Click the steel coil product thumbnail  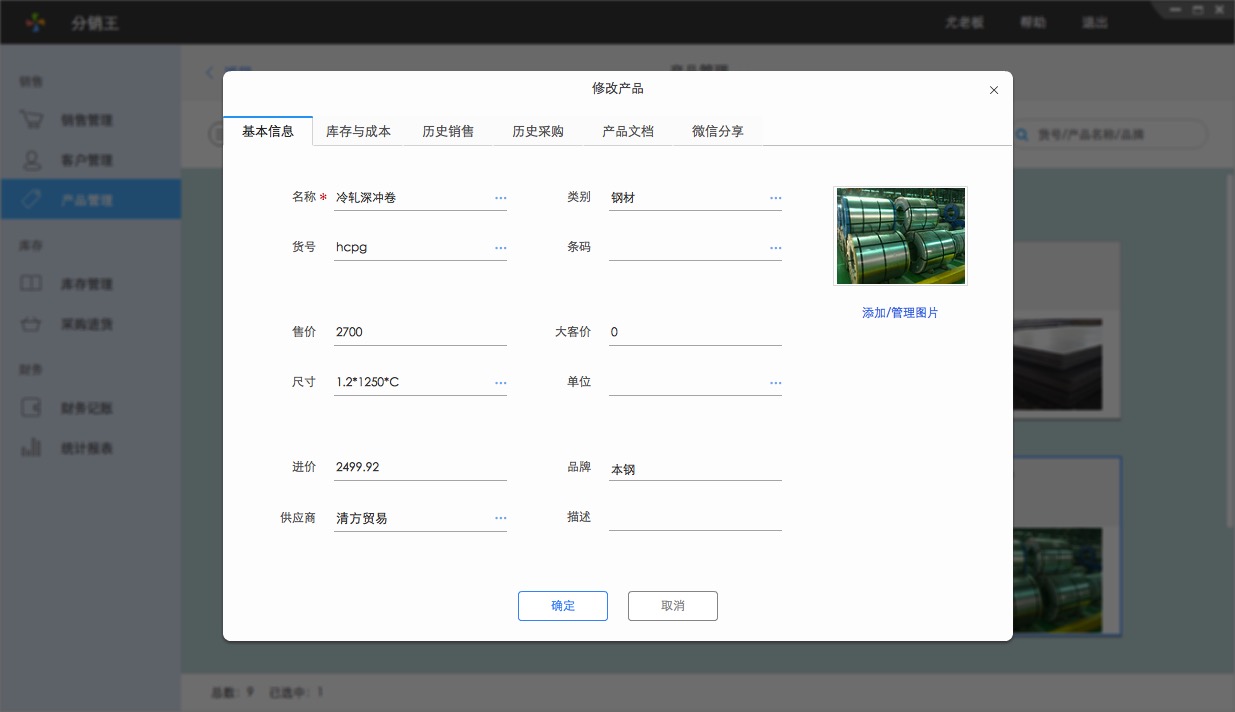(900, 236)
